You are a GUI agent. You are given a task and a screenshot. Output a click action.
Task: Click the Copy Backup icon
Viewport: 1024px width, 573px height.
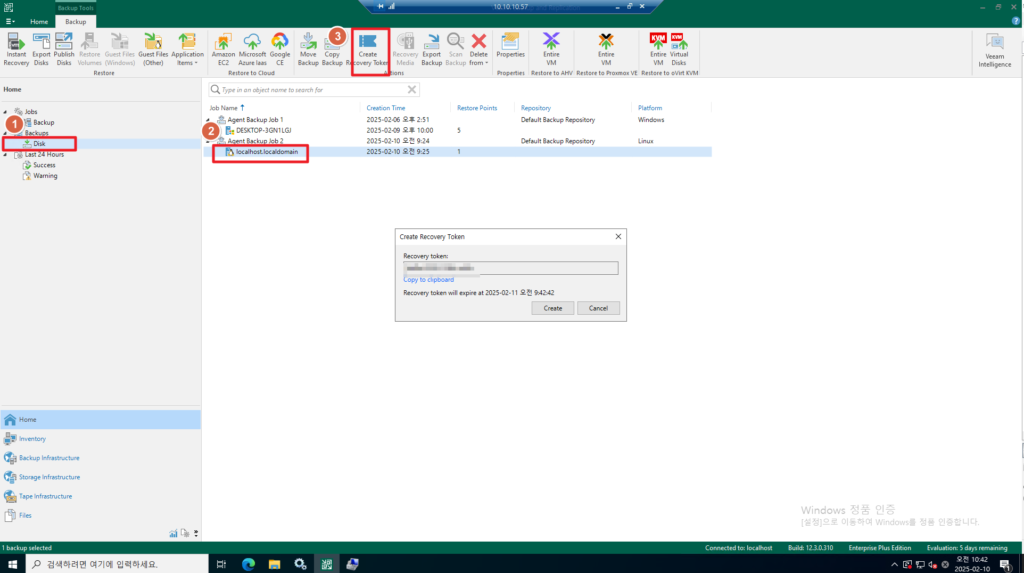[x=332, y=50]
